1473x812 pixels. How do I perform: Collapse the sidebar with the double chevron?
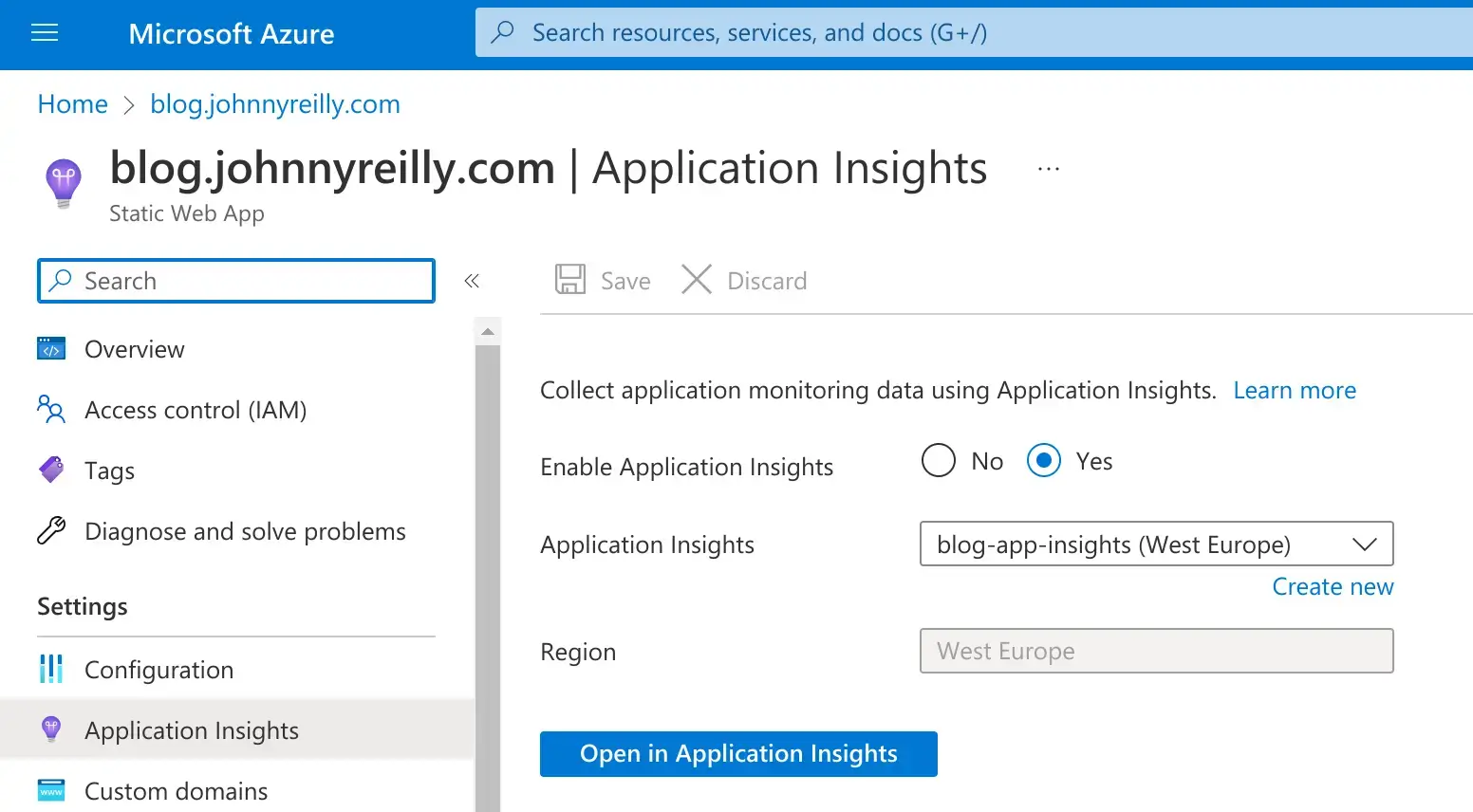coord(472,281)
